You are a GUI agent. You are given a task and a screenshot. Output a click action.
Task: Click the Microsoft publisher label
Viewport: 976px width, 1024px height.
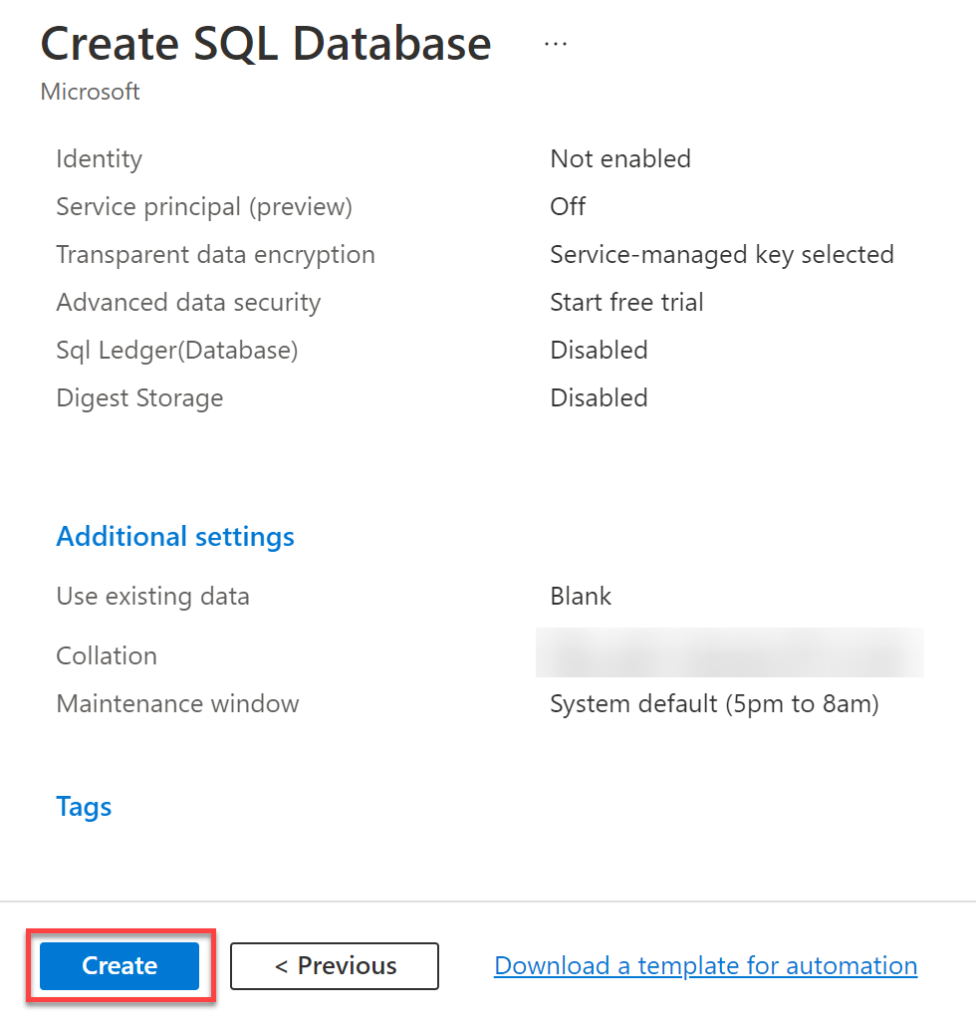click(90, 91)
